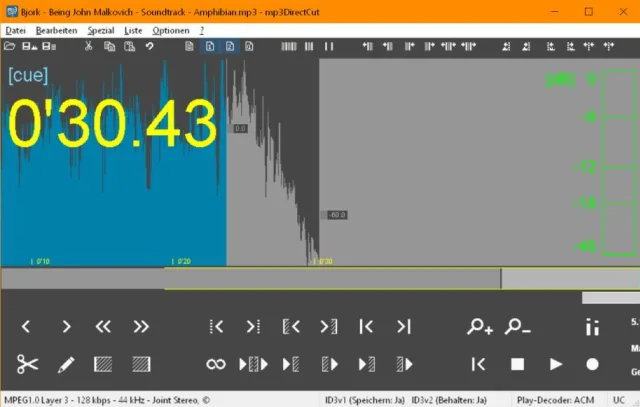640x407 pixels.
Task: Open the Spezial menu
Action: pyautogui.click(x=101, y=30)
